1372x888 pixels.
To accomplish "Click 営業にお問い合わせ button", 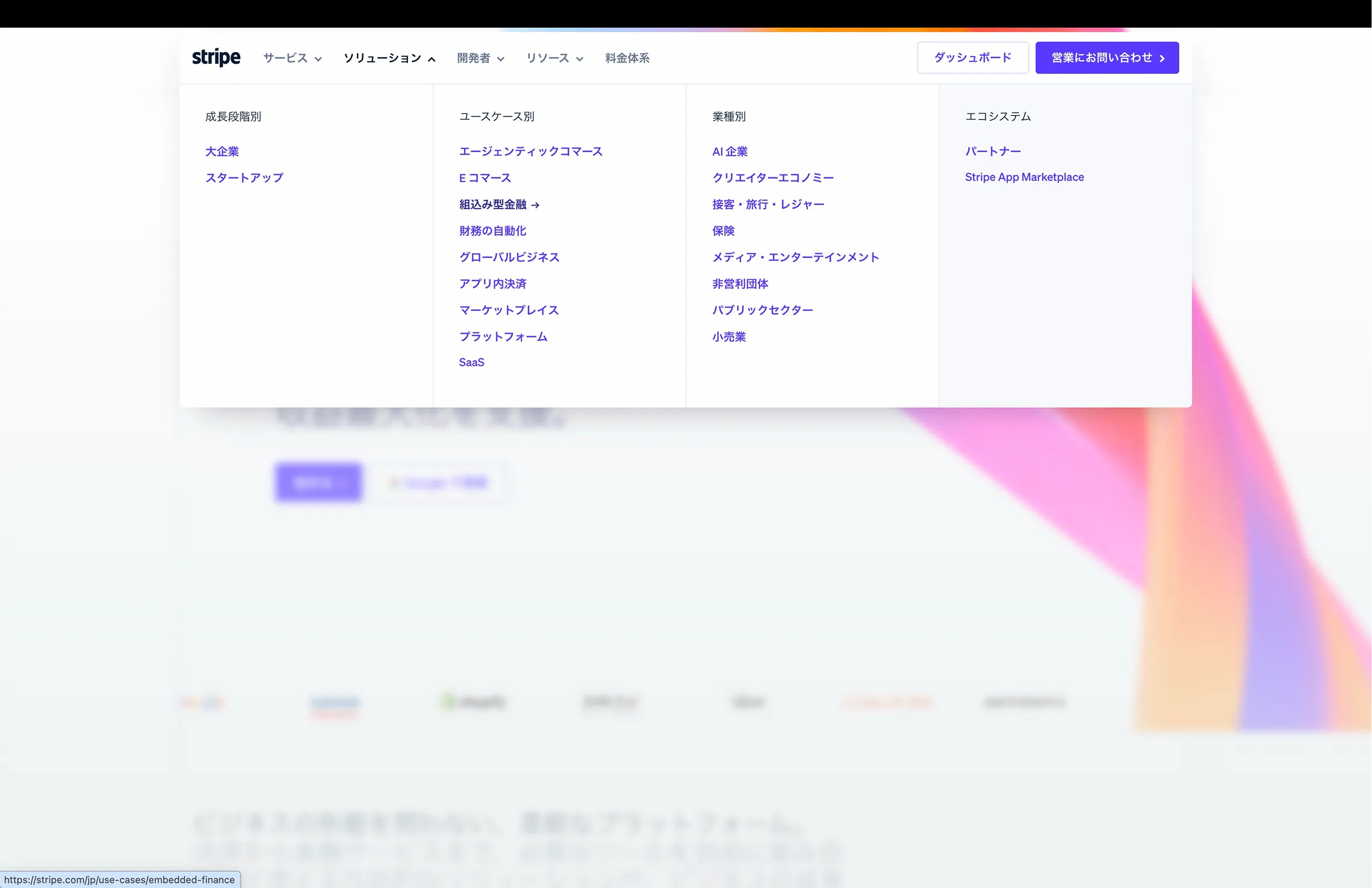I will [1107, 58].
